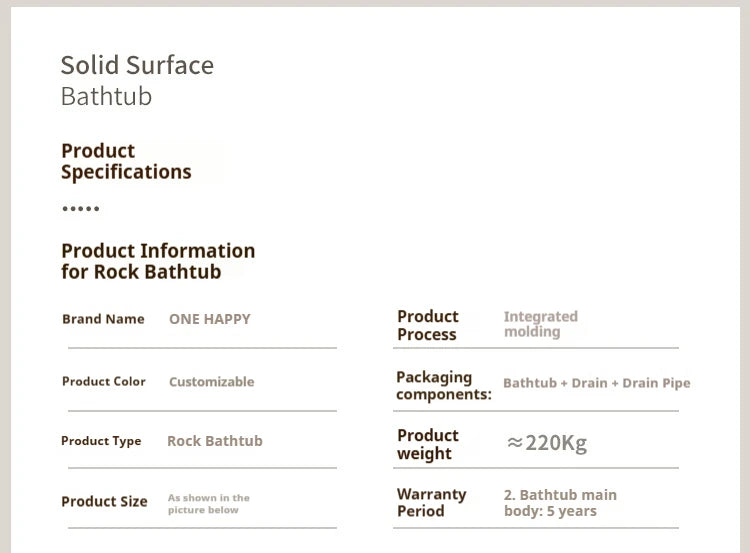Click the five-dot divider under Specifications
The image size is (750, 553).
coord(81,209)
